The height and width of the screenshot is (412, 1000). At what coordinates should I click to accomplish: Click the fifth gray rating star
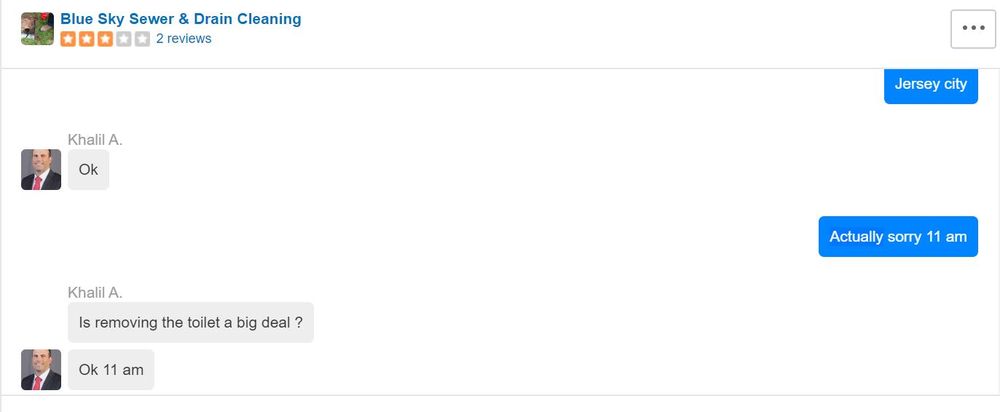[142, 39]
